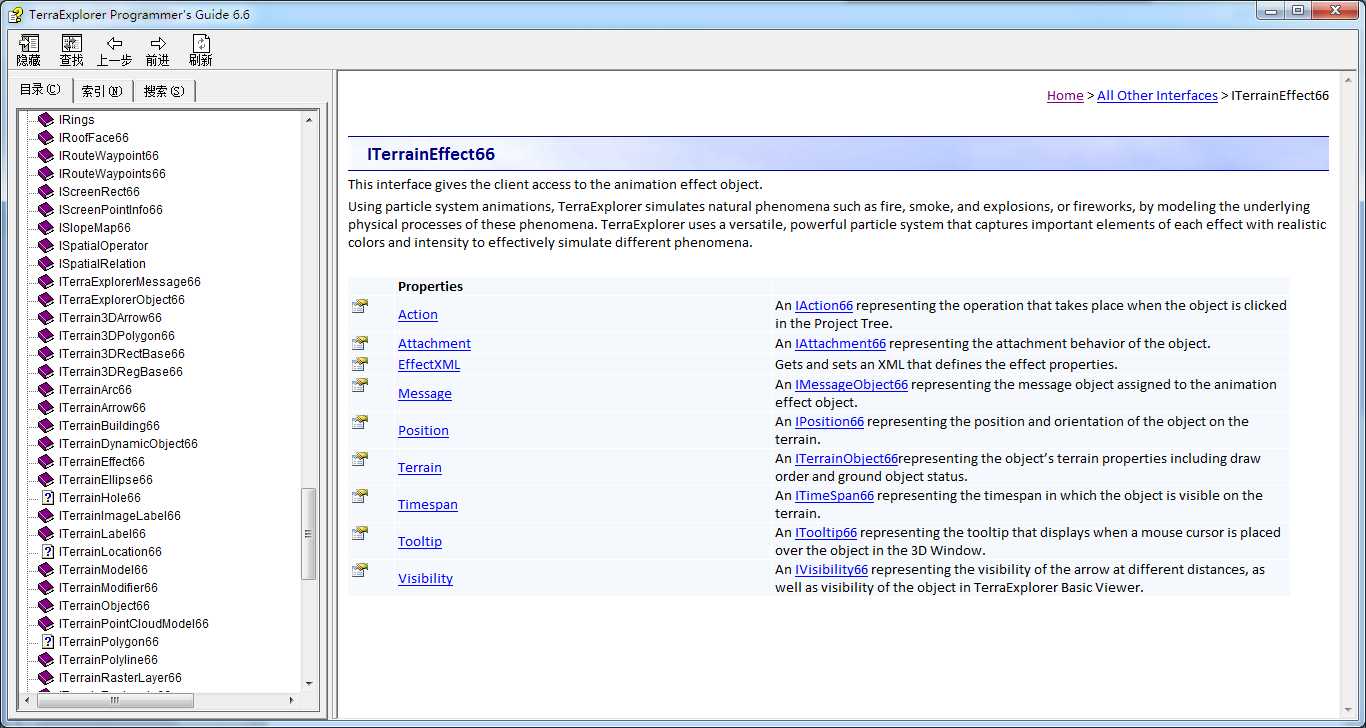Click book icon beside IScreenRect66

pos(46,192)
